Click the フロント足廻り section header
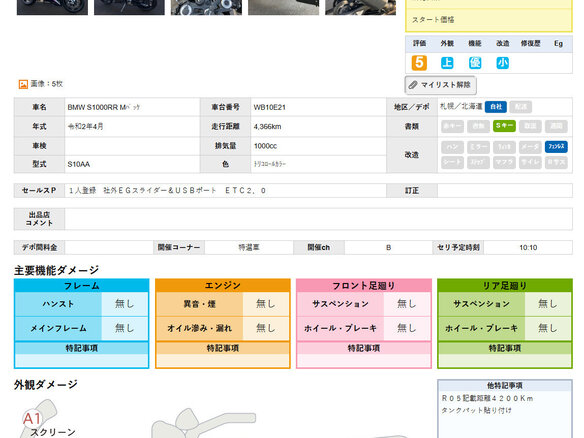 [x=364, y=286]
